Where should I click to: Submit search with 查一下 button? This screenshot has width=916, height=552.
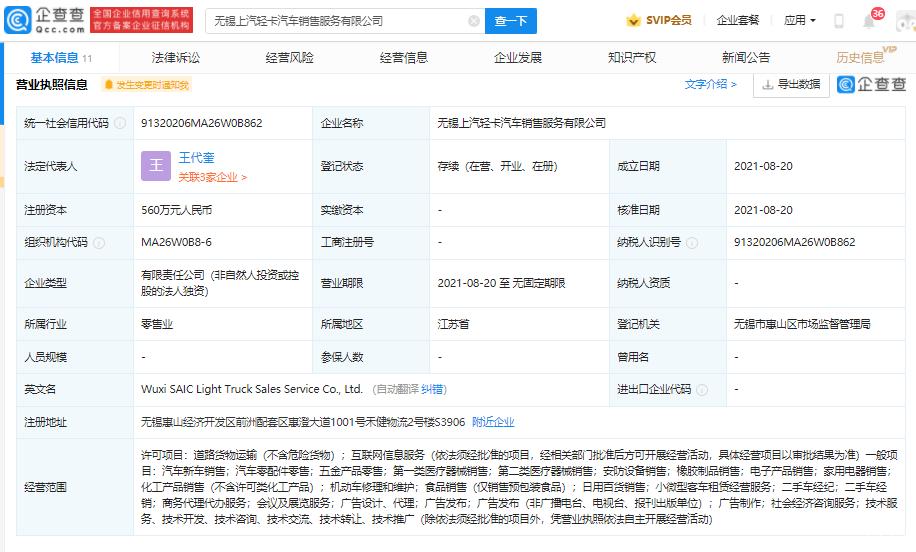click(511, 21)
